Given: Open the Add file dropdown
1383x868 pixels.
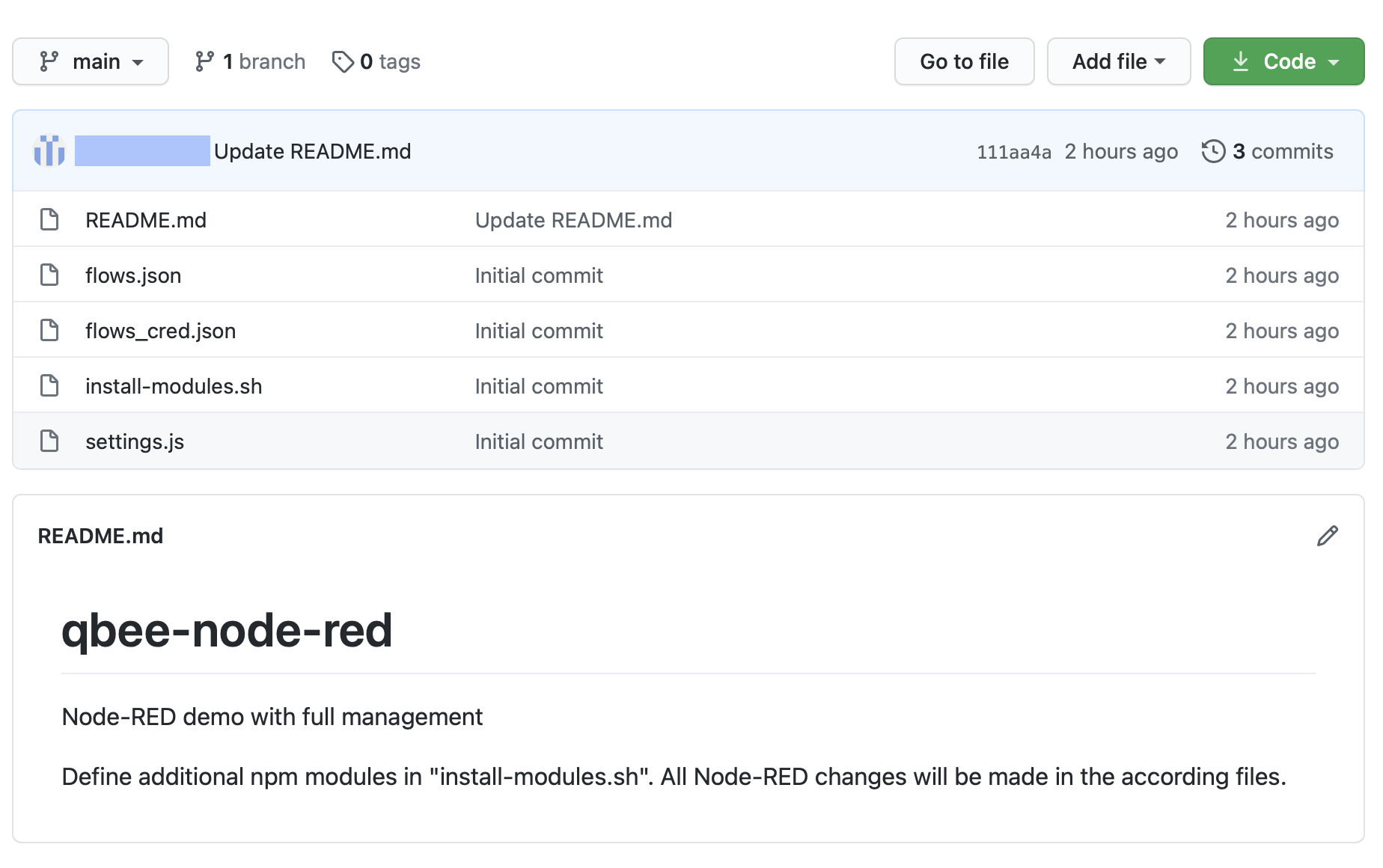Looking at the screenshot, I should click(1118, 61).
